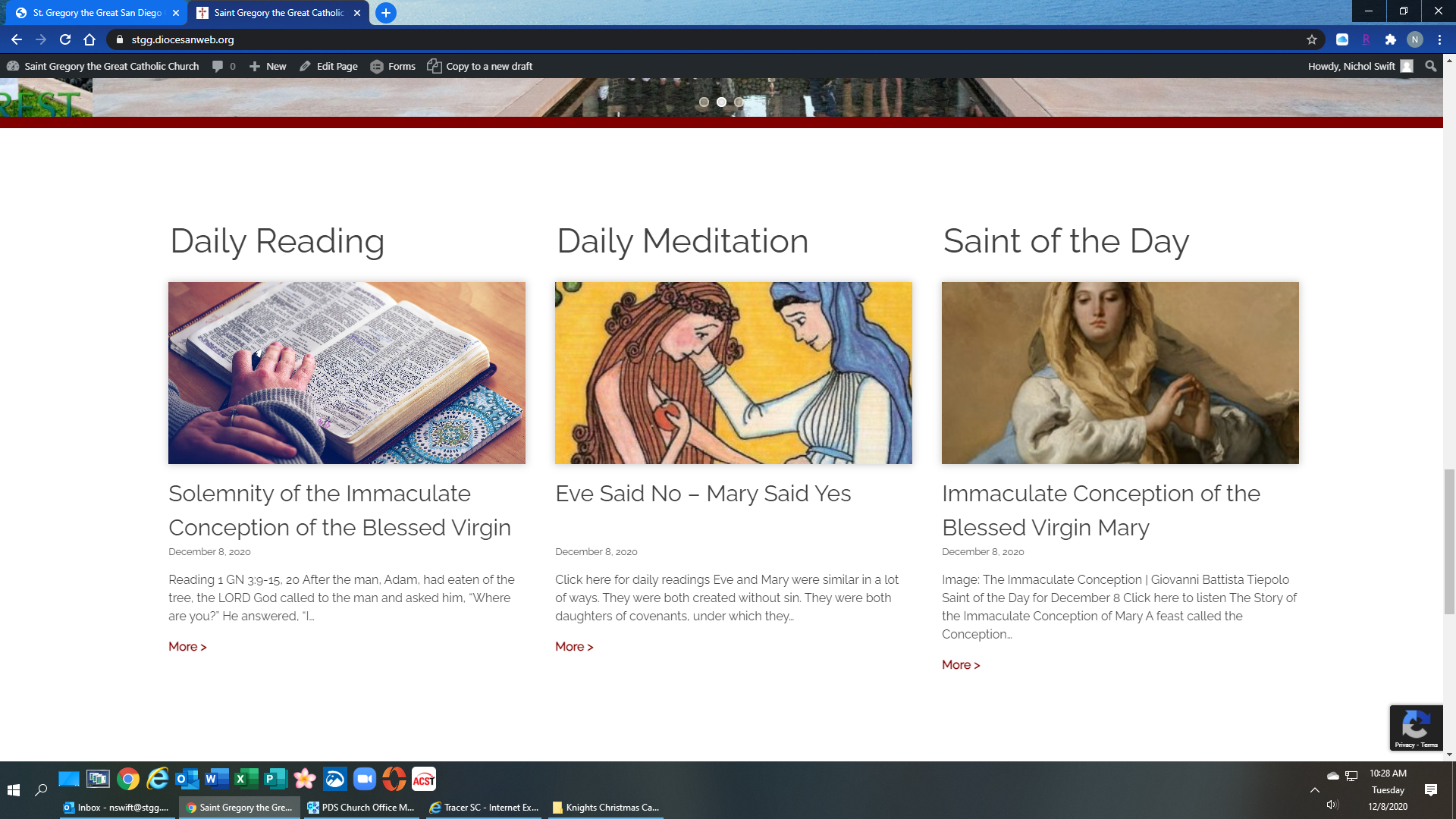The height and width of the screenshot is (819, 1456).
Task: Show hidden system tray icons chevron
Action: point(1315,790)
